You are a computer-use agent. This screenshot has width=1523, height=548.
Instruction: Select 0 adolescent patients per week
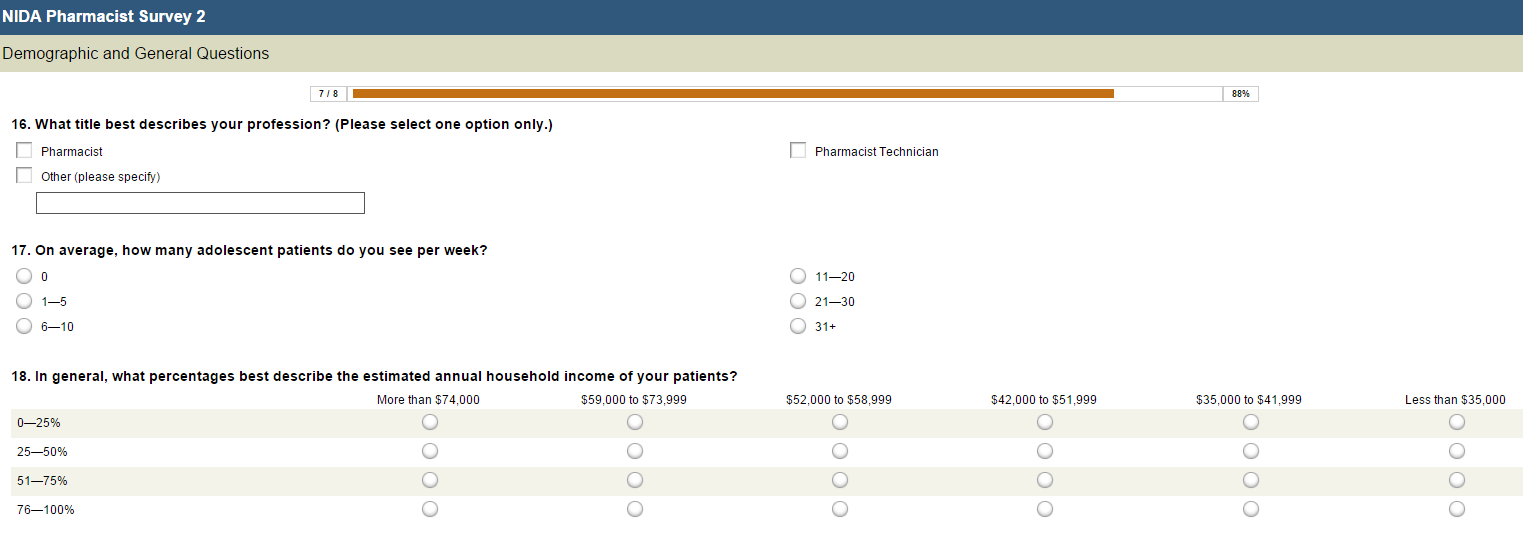click(x=24, y=276)
